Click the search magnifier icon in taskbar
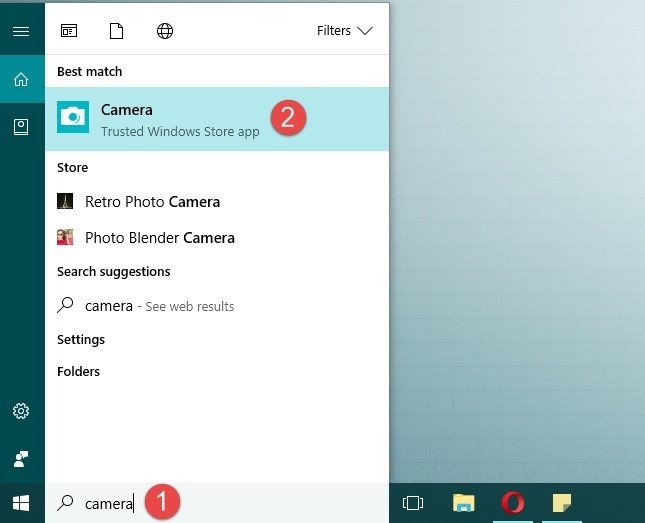645x523 pixels. (65, 502)
